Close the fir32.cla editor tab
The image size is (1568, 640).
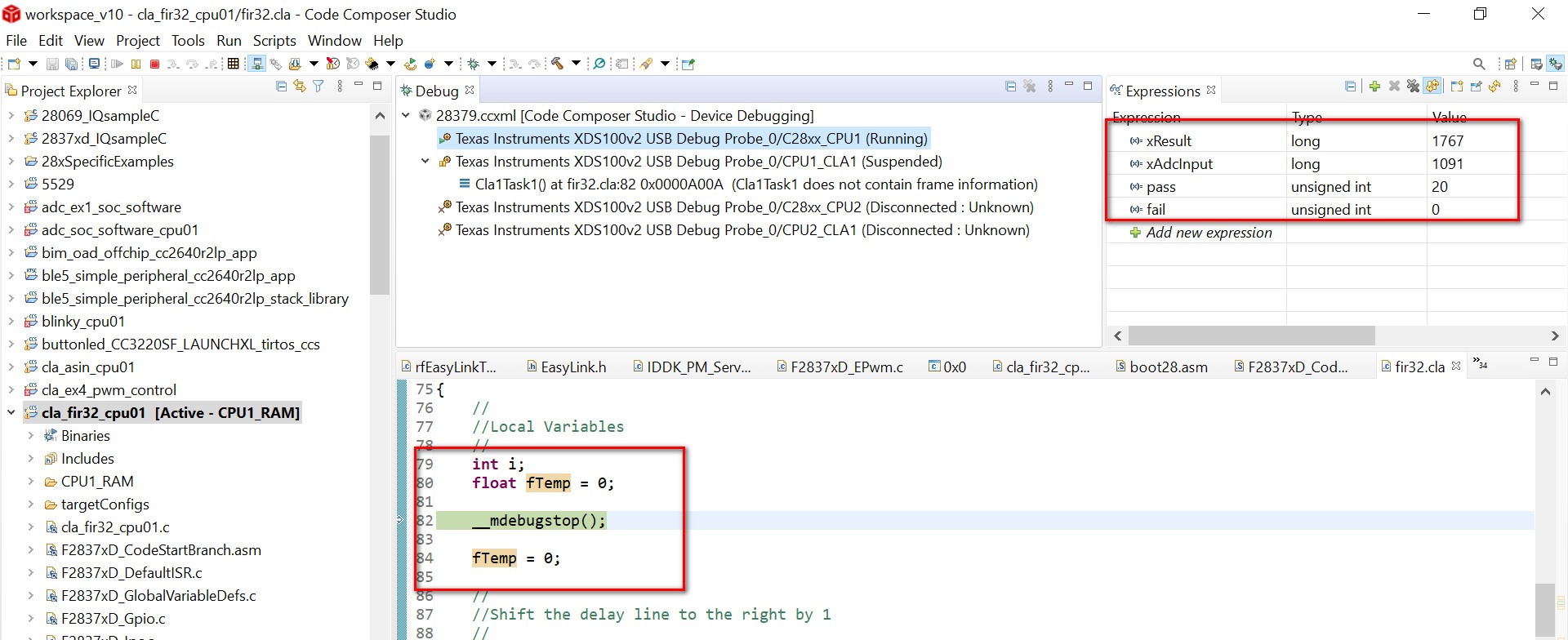pyautogui.click(x=1456, y=366)
